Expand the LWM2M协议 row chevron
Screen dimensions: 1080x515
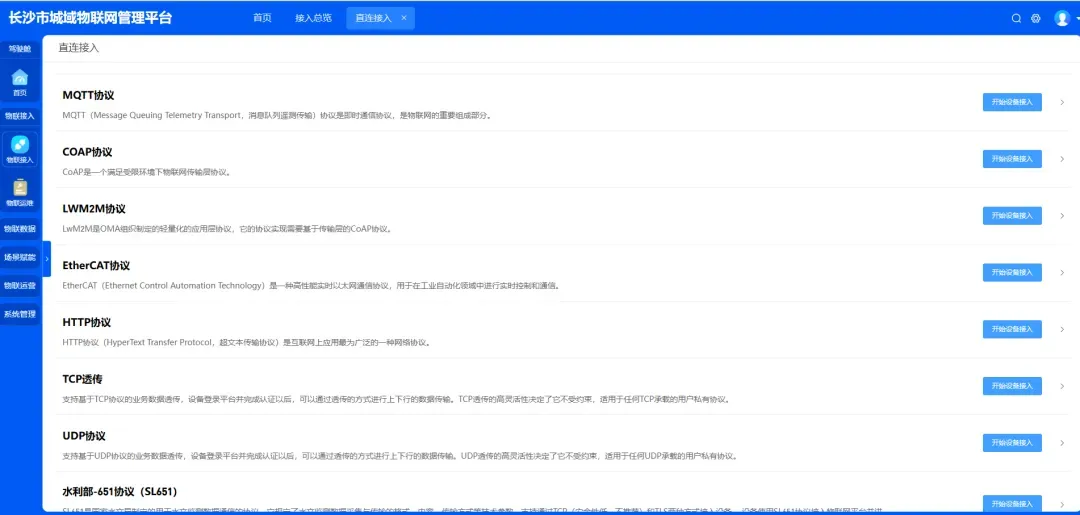(x=1062, y=216)
